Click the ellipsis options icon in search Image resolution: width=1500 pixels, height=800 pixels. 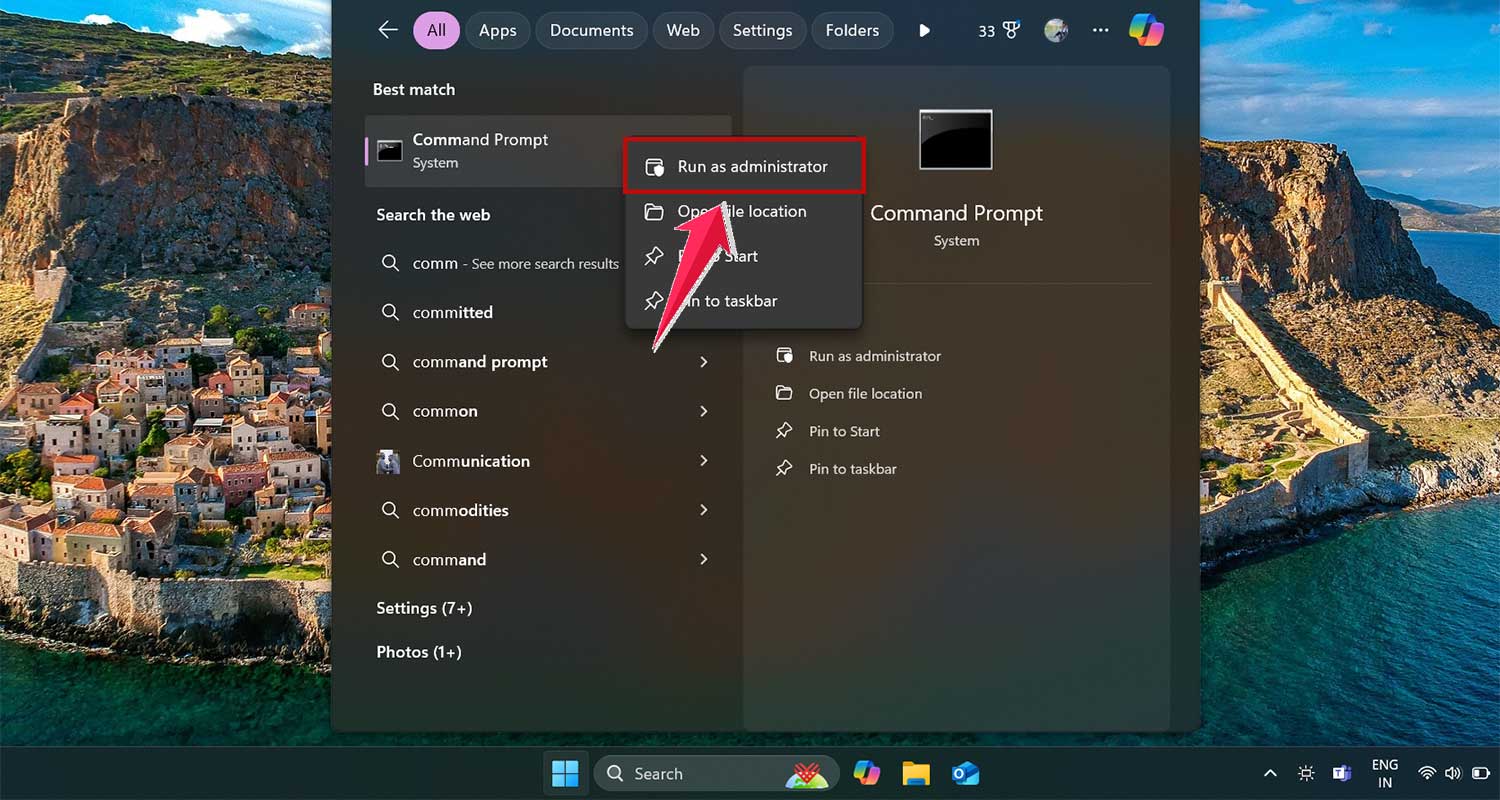[x=1100, y=31]
